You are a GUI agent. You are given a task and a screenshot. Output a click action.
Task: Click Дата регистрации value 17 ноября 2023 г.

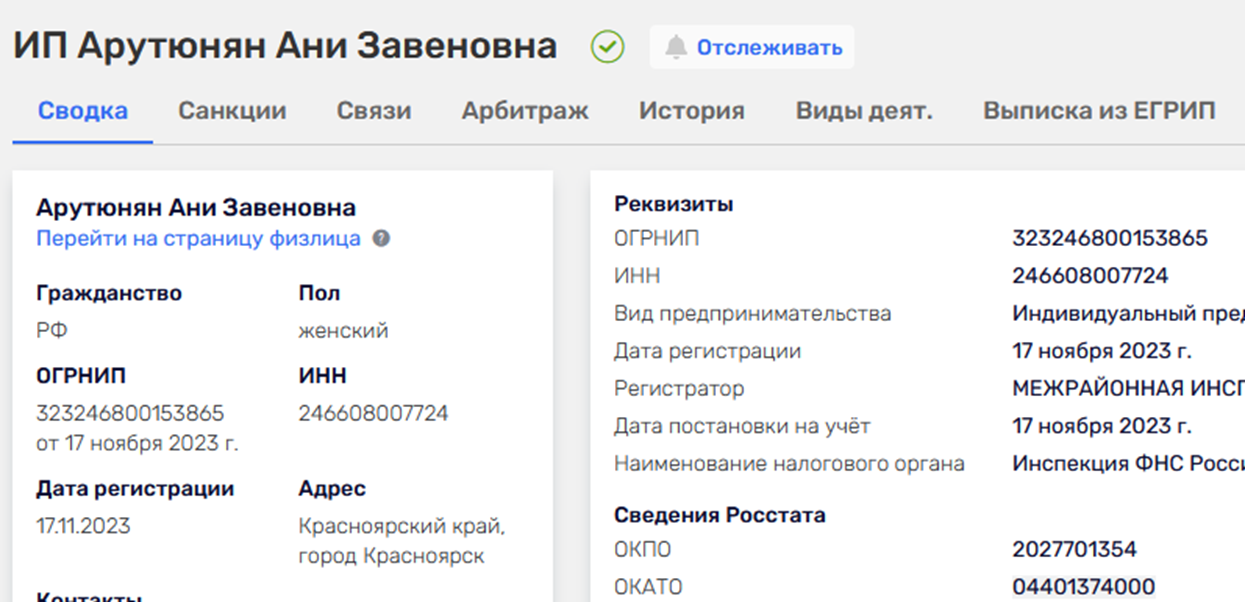1102,352
